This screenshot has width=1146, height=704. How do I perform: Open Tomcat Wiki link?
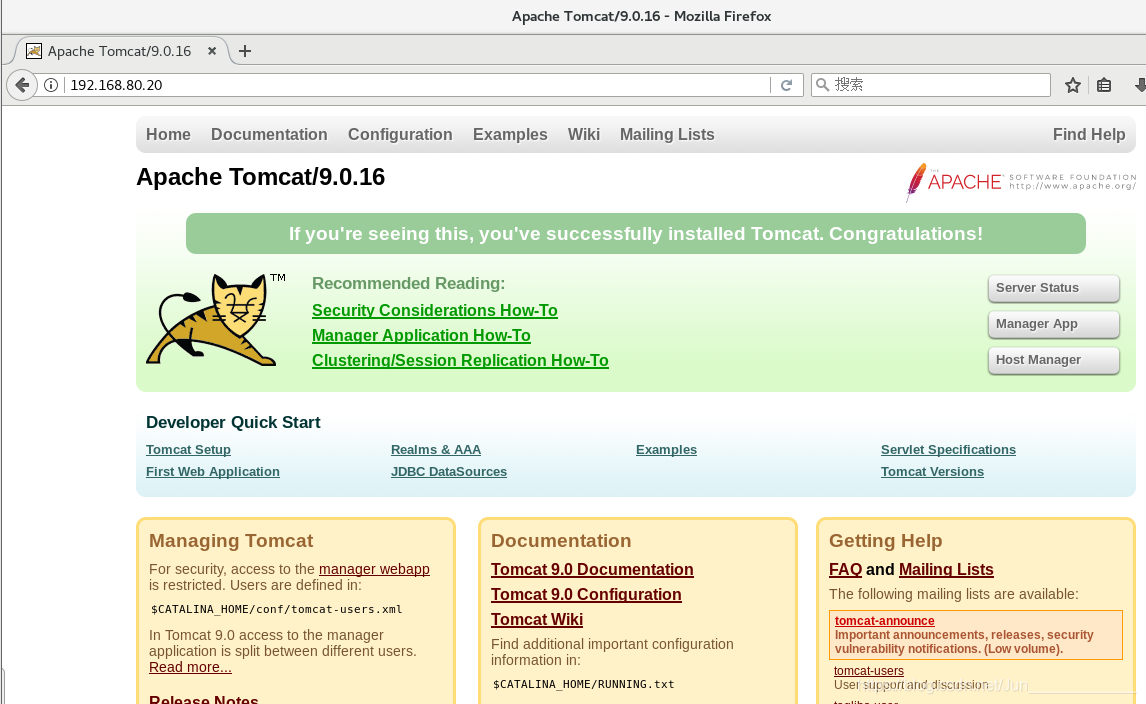(x=537, y=619)
